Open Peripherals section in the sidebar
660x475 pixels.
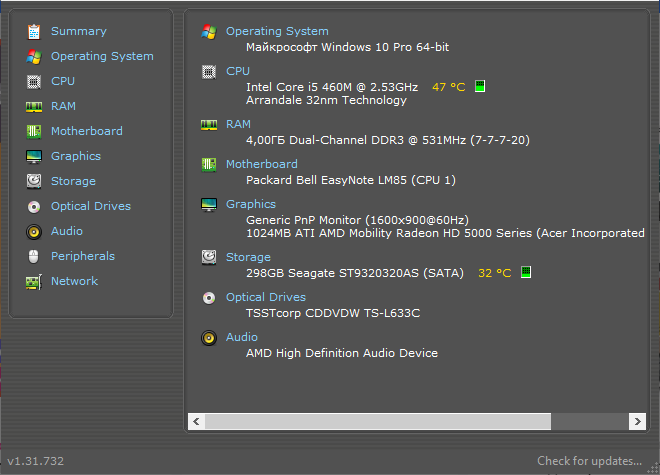(x=83, y=256)
